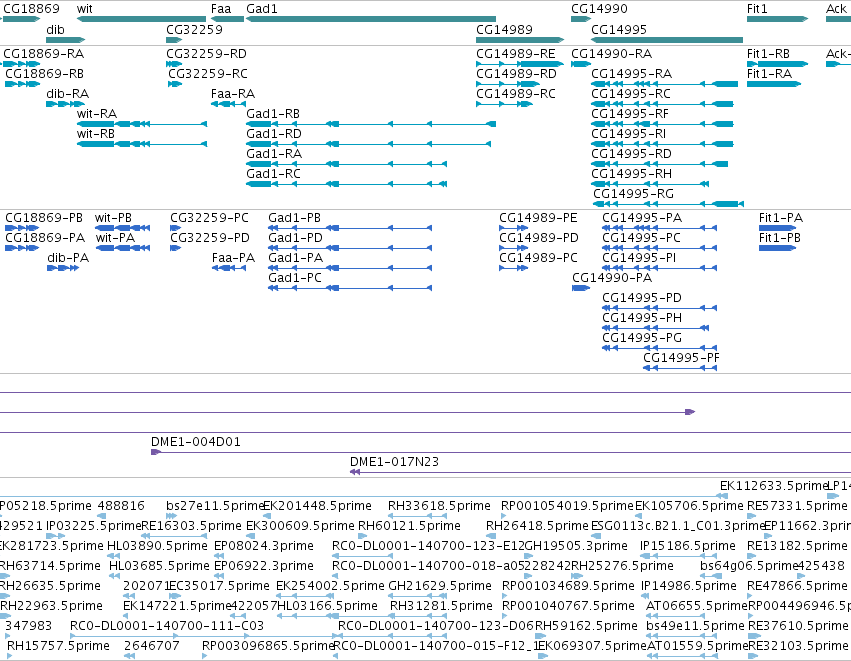Select transcript CG14995-RI
The height and width of the screenshot is (661, 851).
tap(662, 144)
